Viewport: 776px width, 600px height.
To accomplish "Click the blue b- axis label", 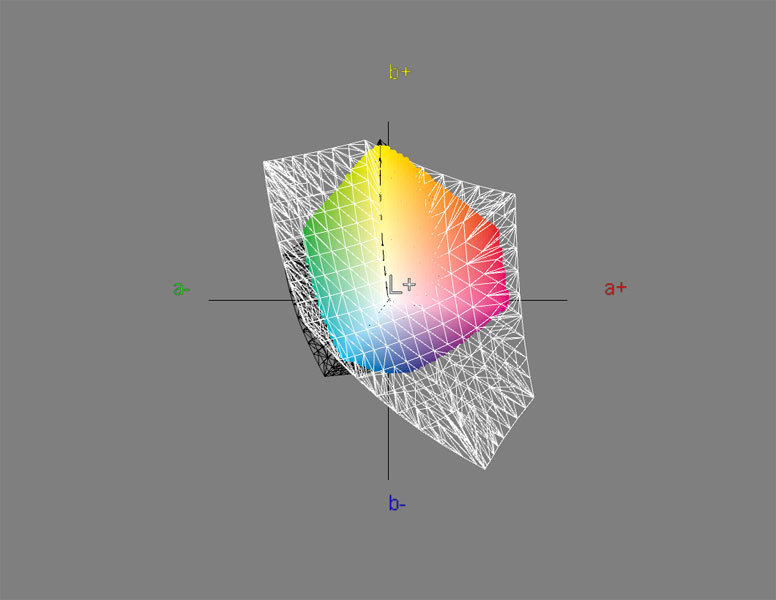I will 397,503.
